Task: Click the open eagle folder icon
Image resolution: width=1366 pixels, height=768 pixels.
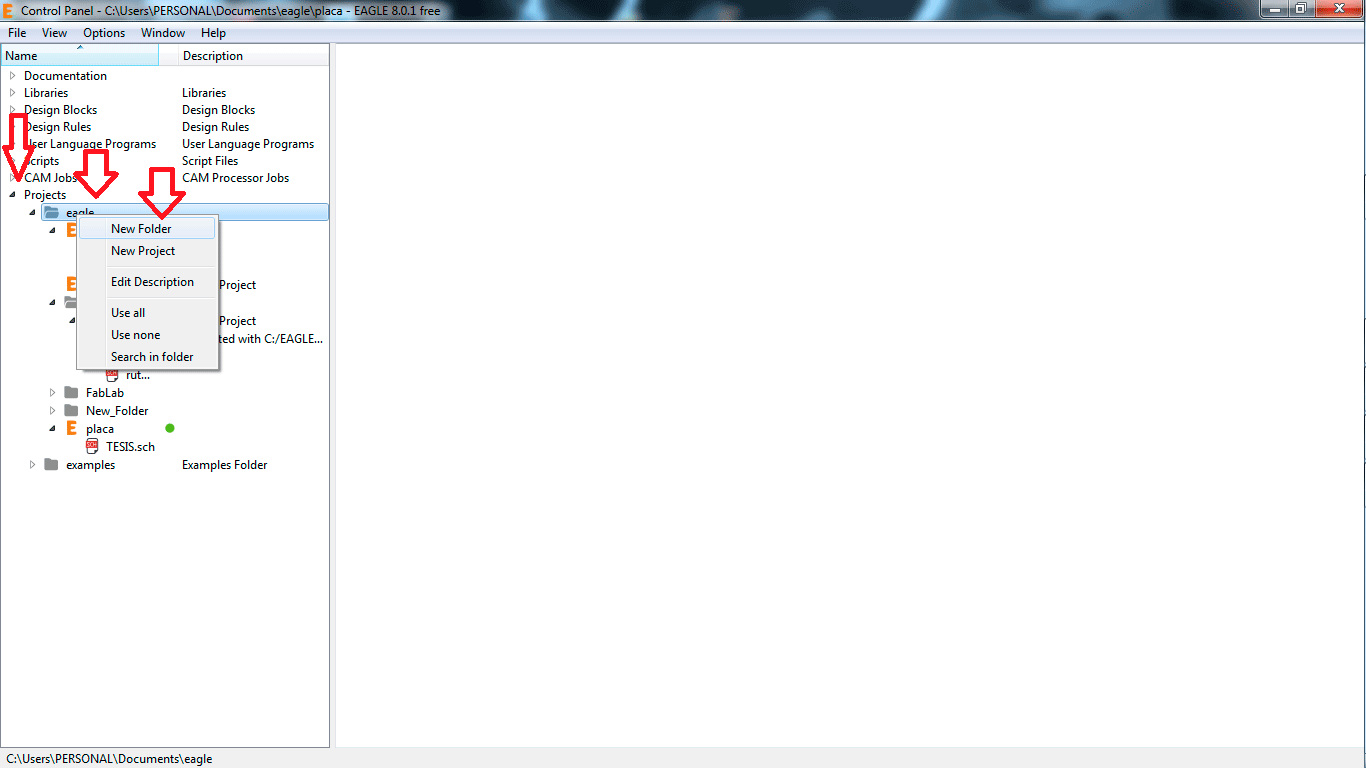Action: 51,212
